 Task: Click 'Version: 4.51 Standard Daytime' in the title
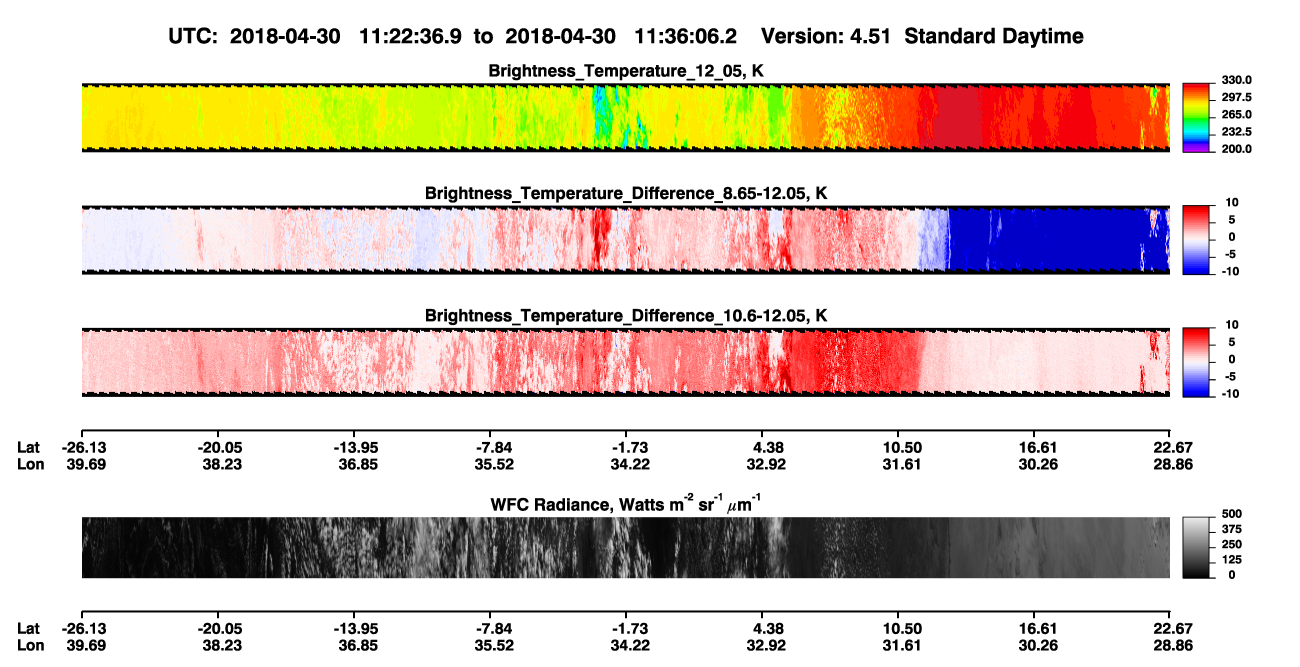pyautogui.click(x=922, y=36)
